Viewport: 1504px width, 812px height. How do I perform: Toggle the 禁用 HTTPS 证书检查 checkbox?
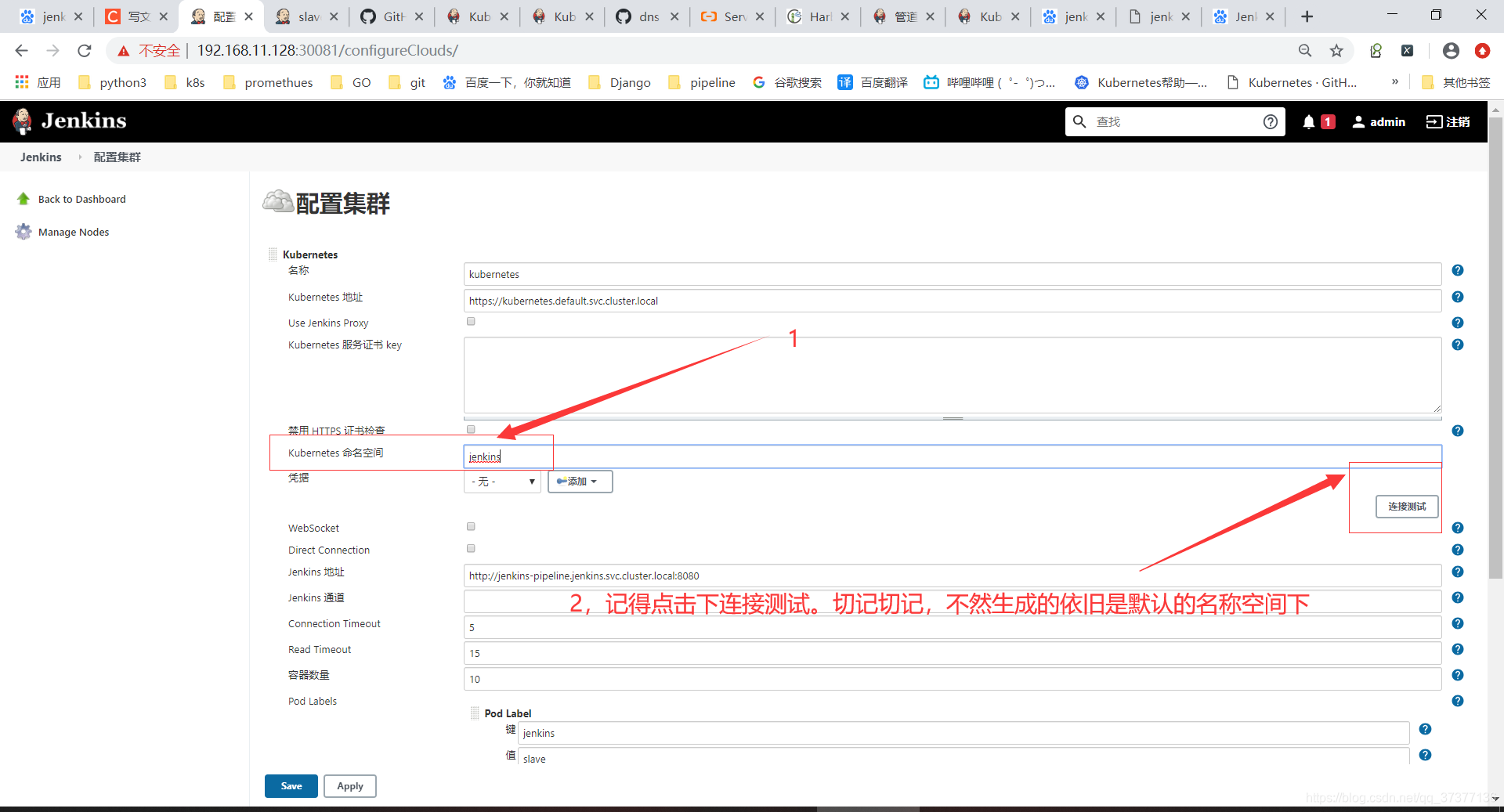[x=471, y=429]
